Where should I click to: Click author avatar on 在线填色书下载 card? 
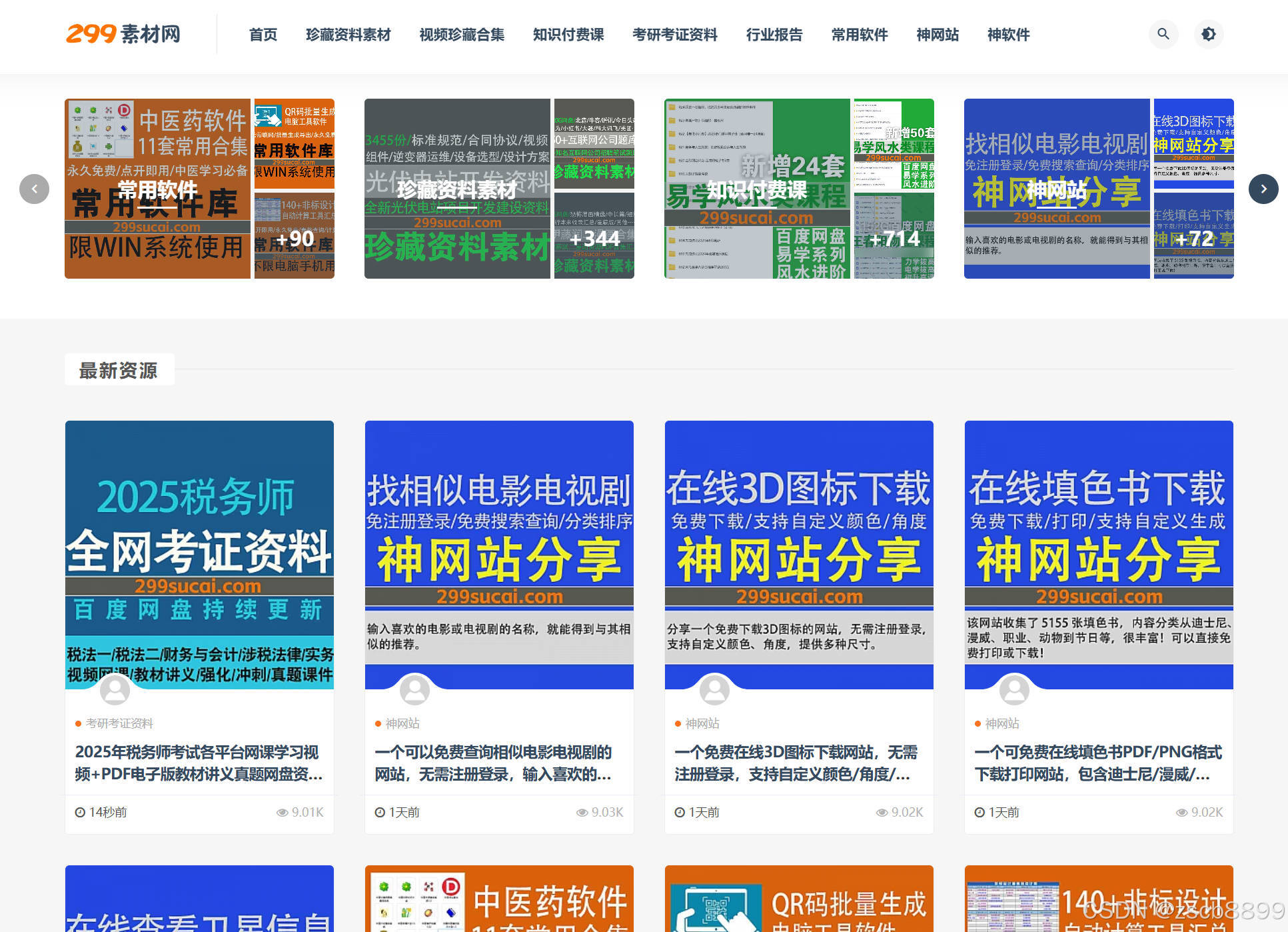click(x=1014, y=690)
